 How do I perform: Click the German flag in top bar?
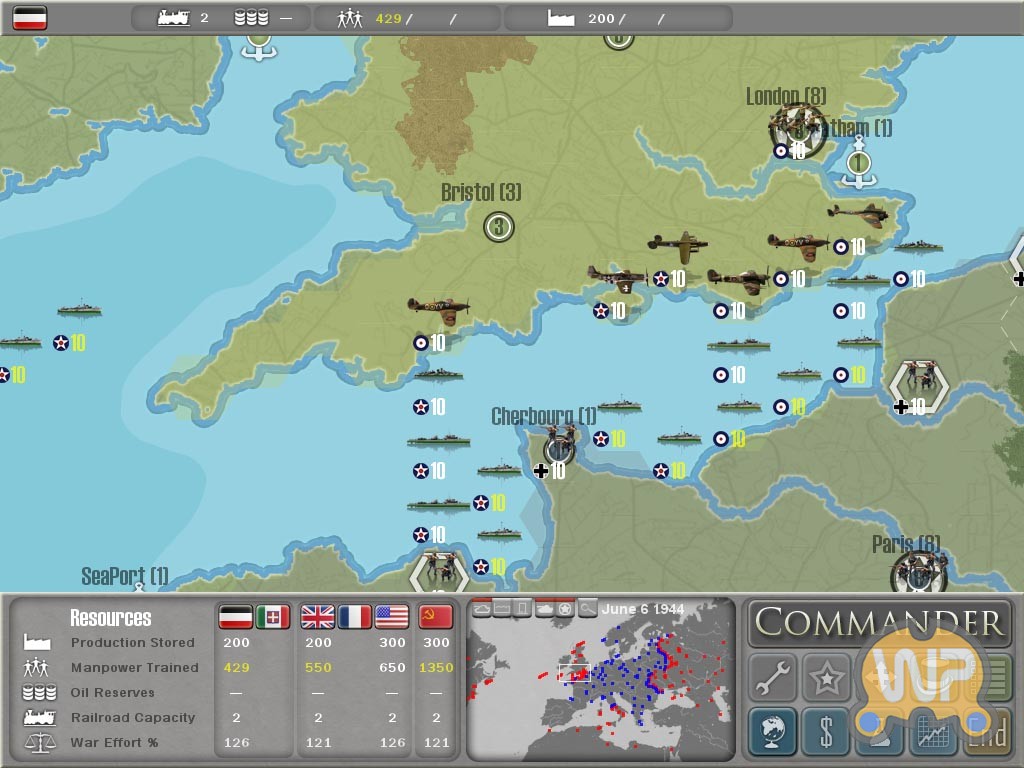tap(29, 18)
